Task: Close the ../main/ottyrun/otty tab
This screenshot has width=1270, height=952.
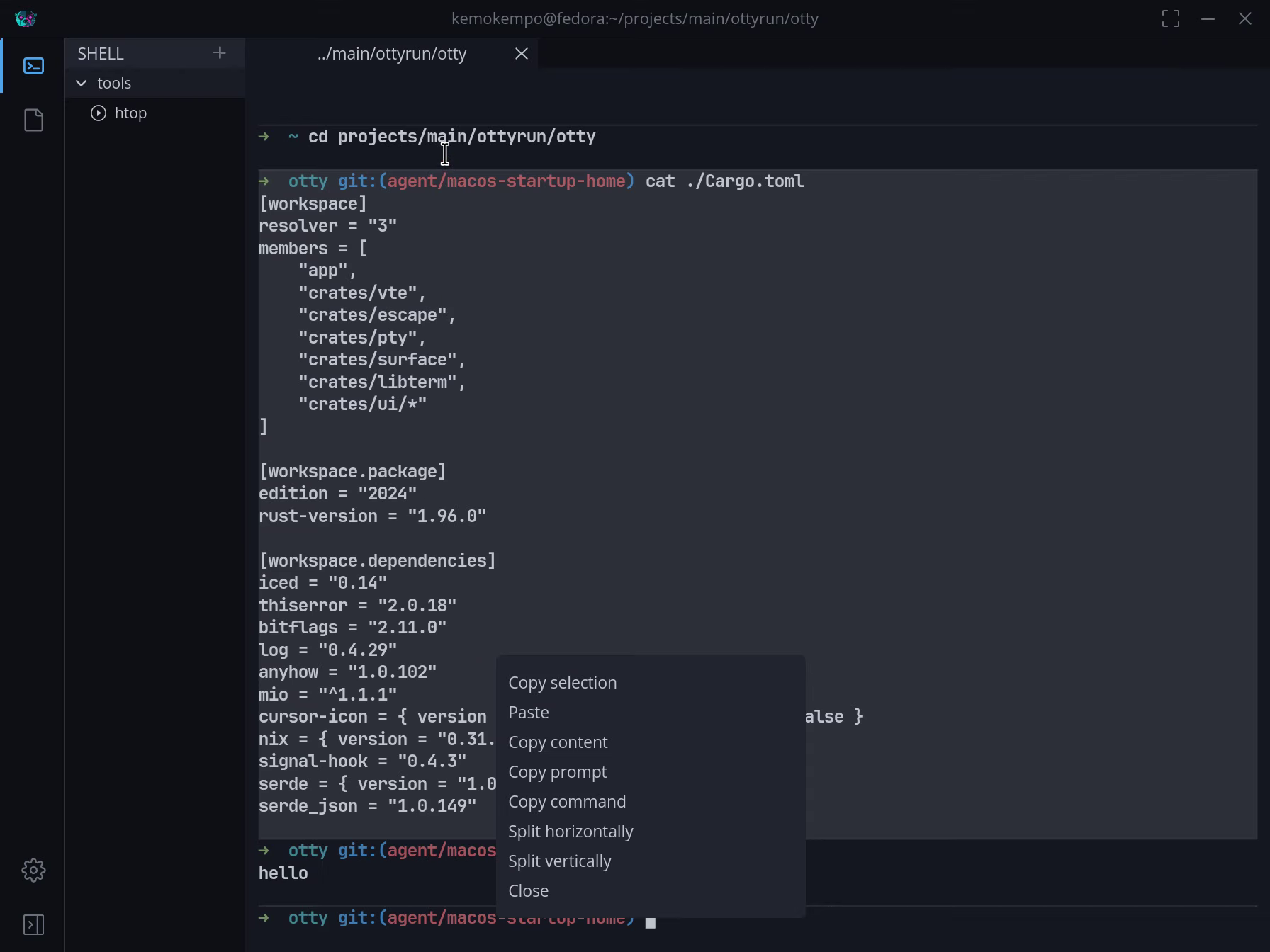Action: 522,54
